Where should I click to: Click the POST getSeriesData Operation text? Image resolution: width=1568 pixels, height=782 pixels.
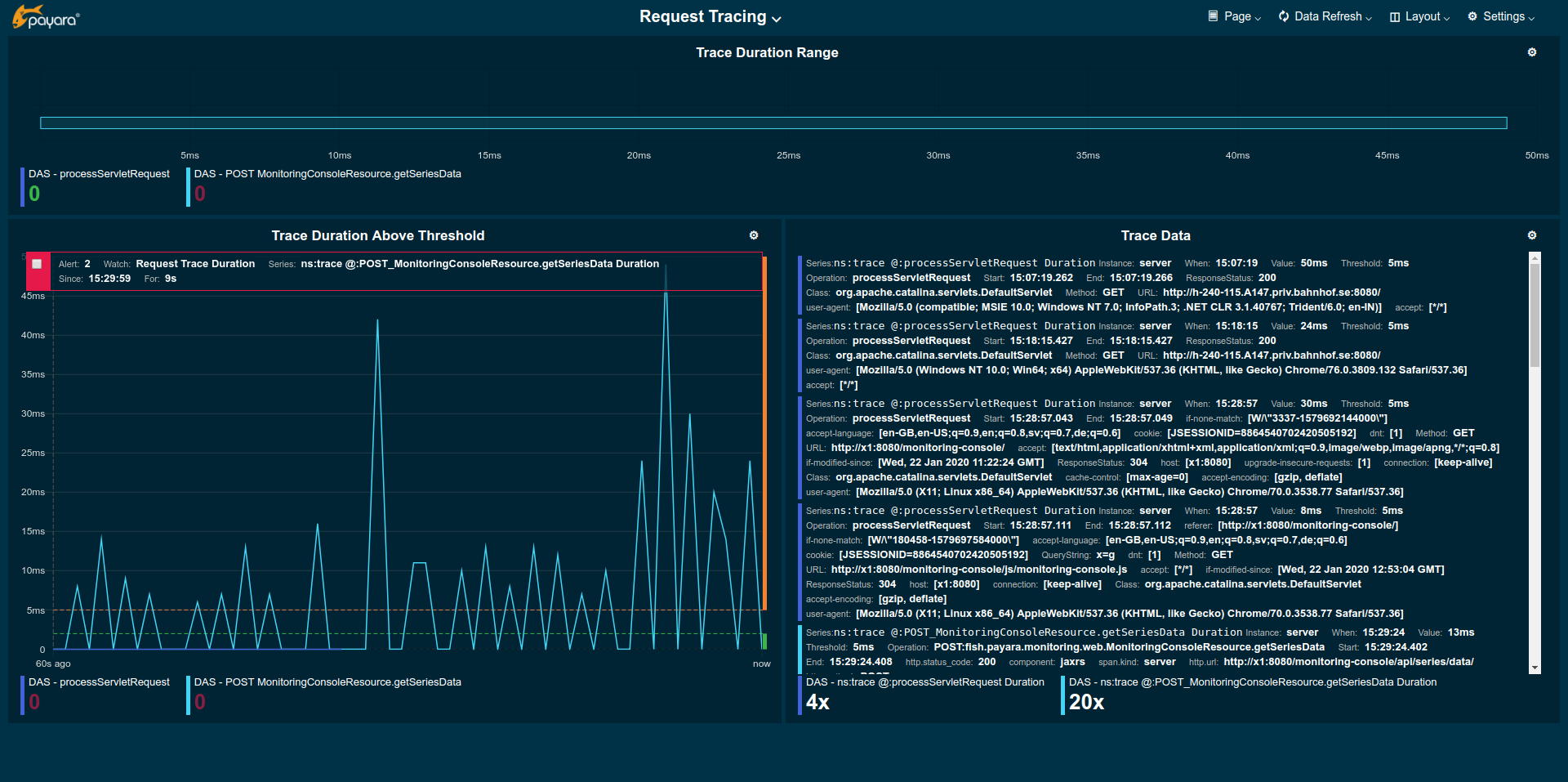pyautogui.click(x=1129, y=647)
